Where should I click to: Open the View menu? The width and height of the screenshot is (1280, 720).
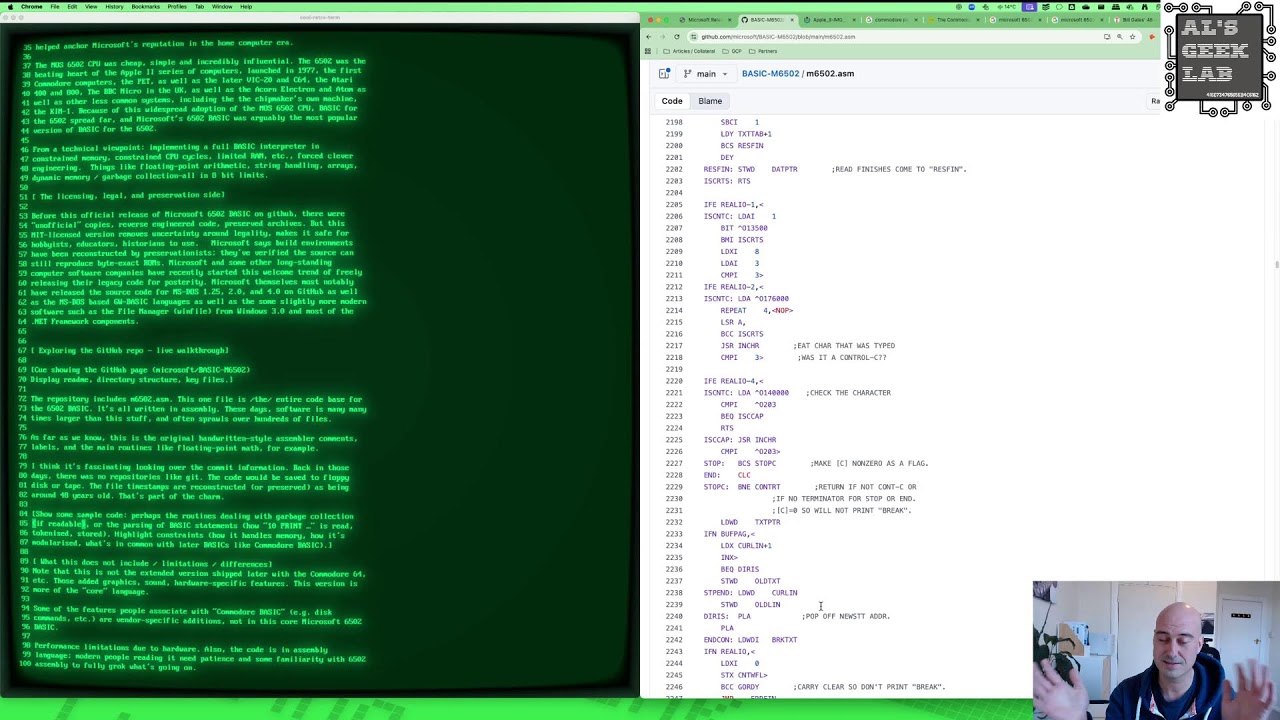click(x=91, y=6)
